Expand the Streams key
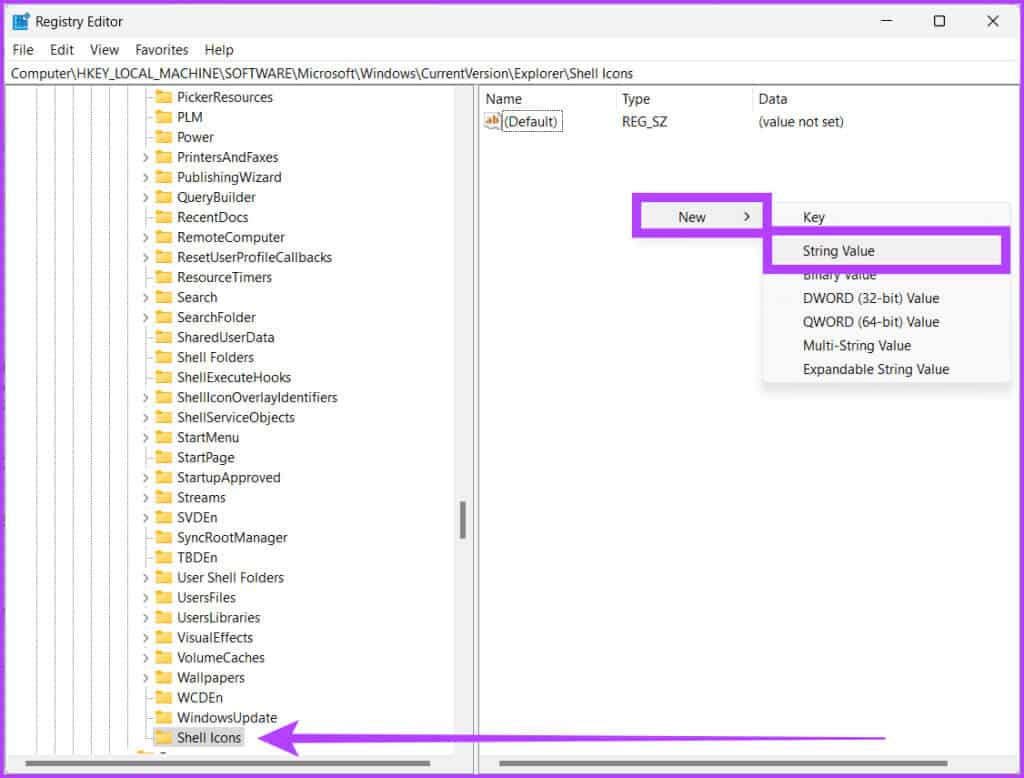Viewport: 1024px width, 778px height. point(146,498)
